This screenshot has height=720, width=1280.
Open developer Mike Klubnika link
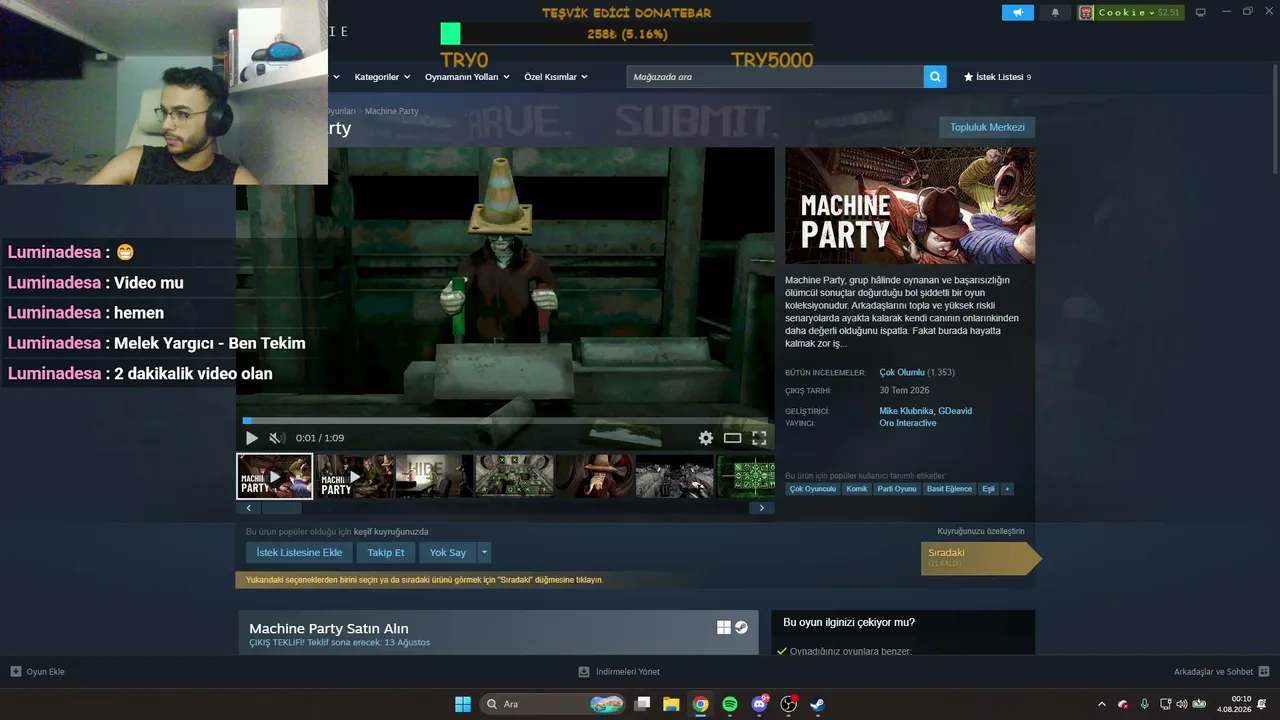pos(907,411)
